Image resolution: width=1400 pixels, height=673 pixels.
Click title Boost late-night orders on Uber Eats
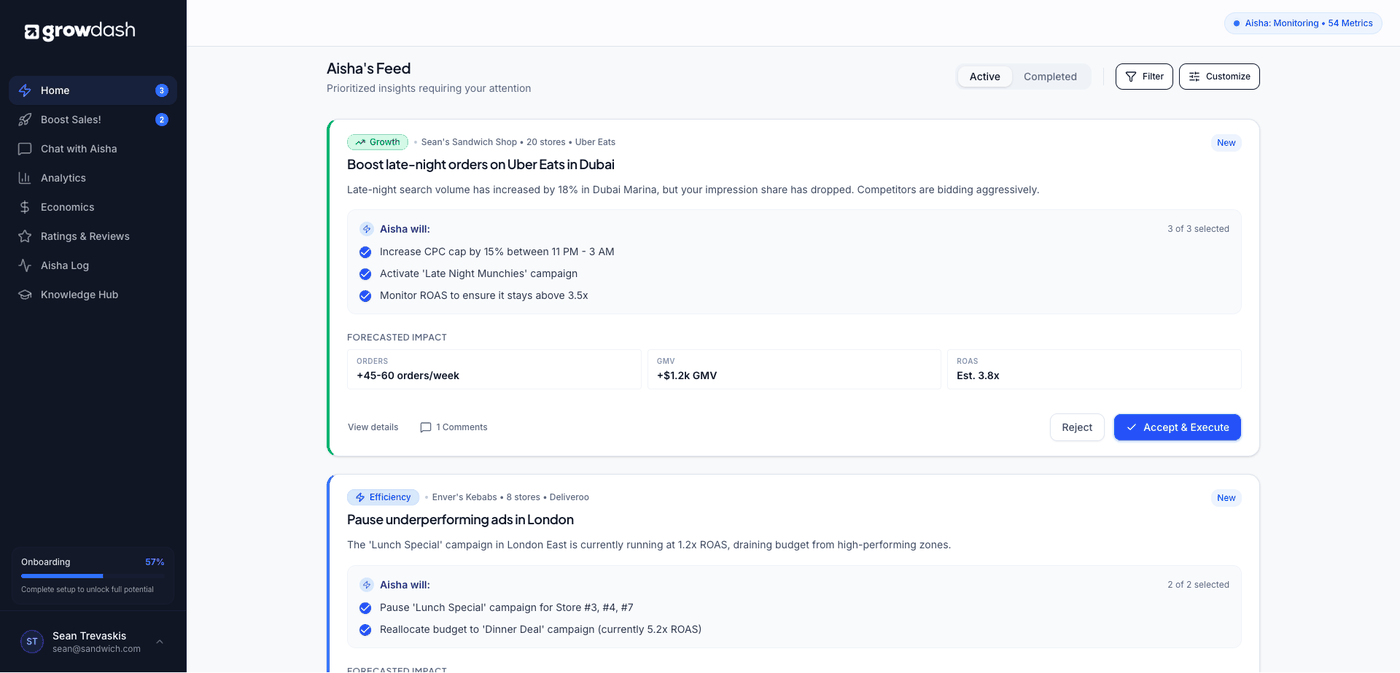[x=481, y=164]
